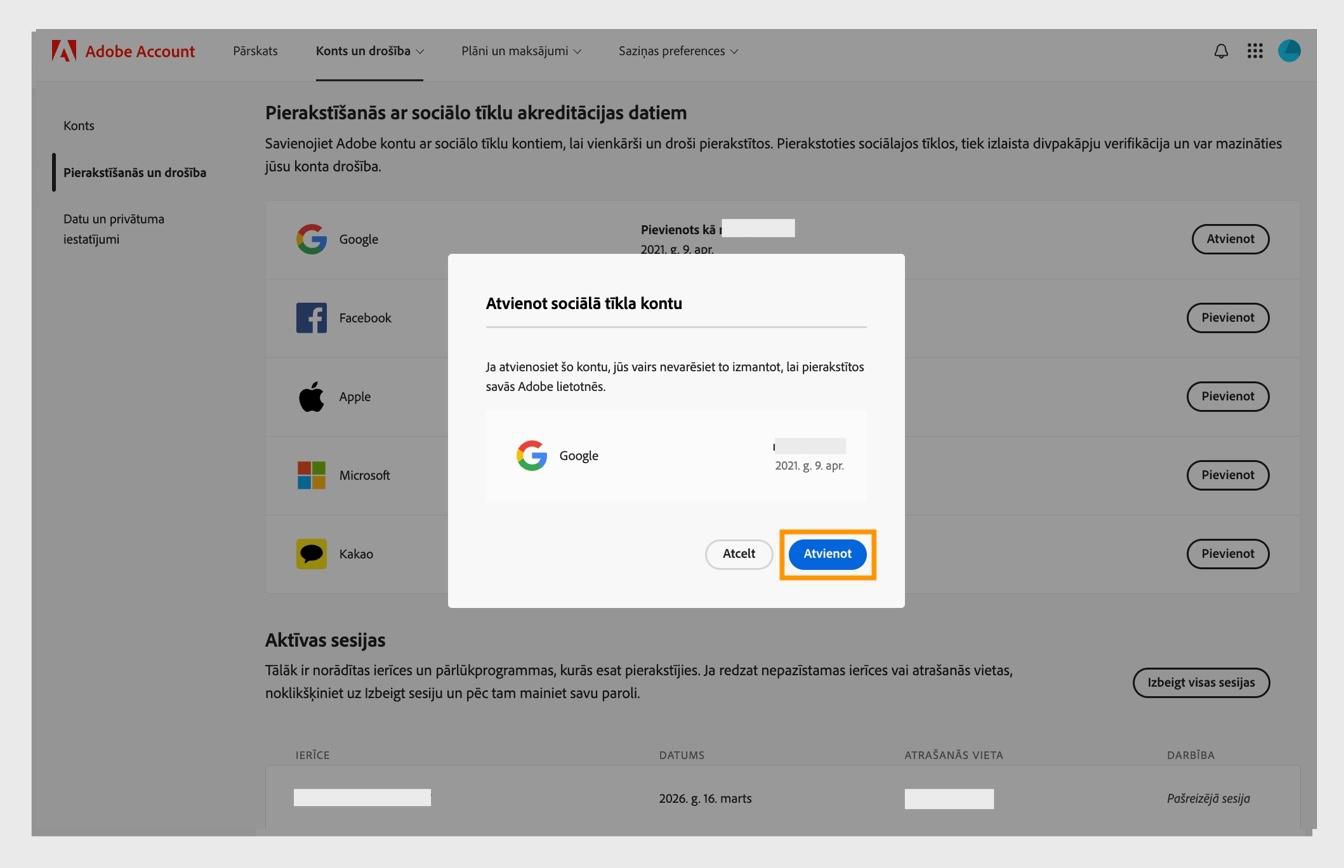
Task: Click Atcelt to cancel the disconnection
Action: (739, 553)
